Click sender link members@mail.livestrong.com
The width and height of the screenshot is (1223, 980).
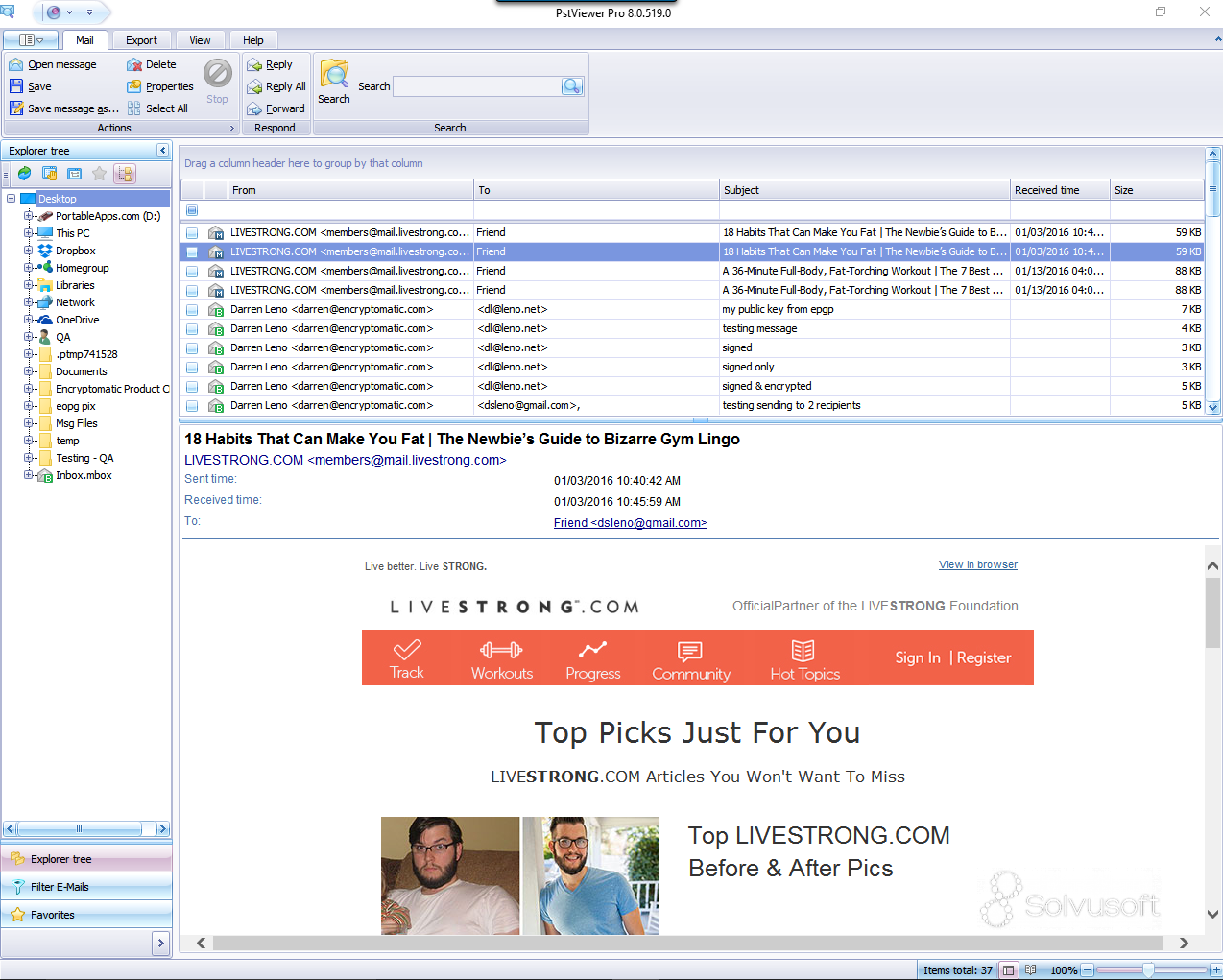point(346,460)
